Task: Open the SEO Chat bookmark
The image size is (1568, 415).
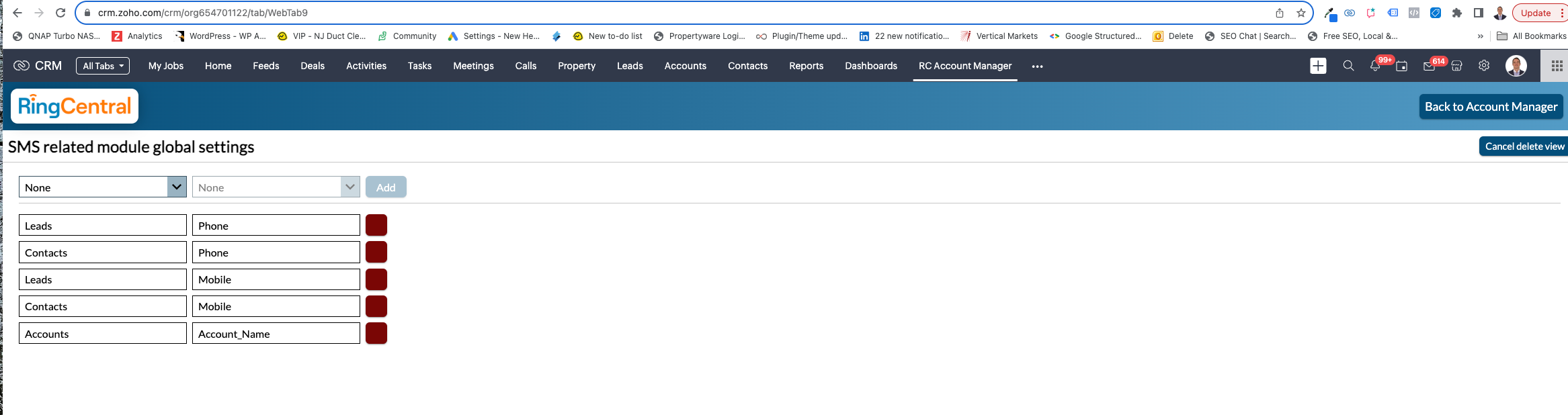Action: (x=1251, y=36)
